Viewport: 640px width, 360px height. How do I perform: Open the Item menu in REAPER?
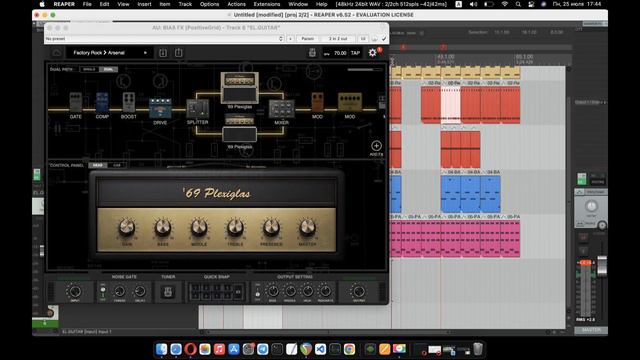pyautogui.click(x=165, y=4)
